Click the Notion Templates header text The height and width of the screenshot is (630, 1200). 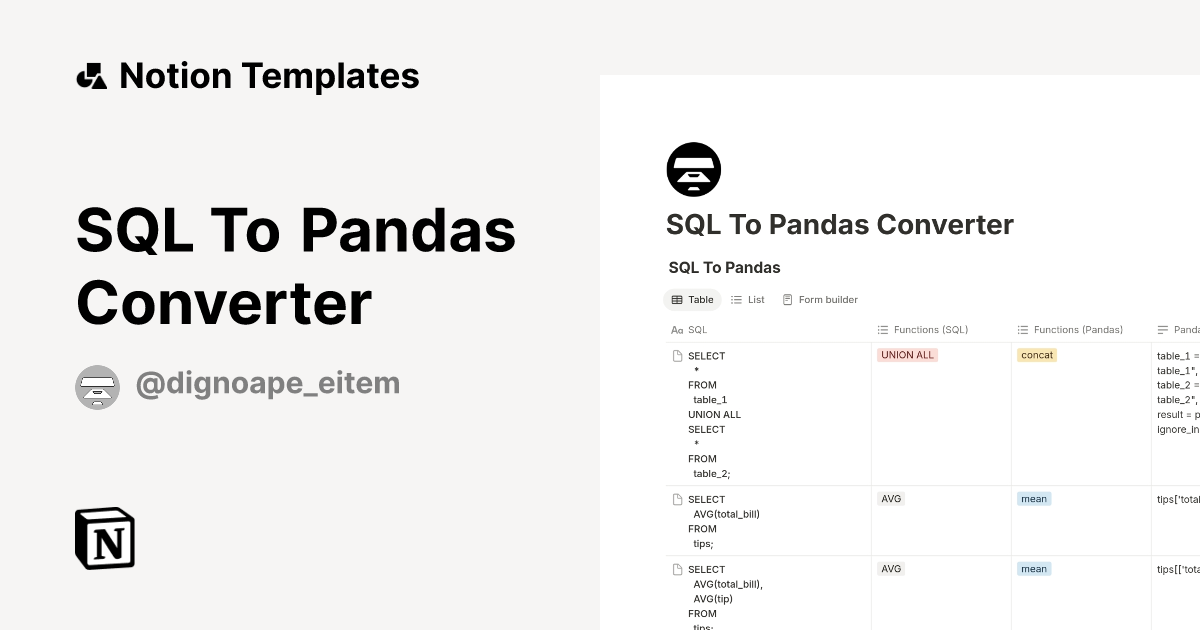tap(269, 75)
